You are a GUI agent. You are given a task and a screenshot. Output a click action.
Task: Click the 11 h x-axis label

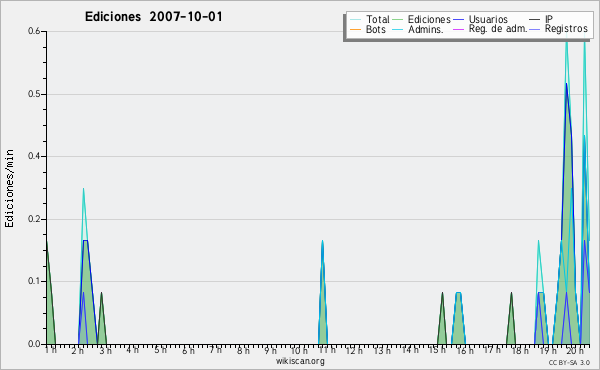(327, 349)
